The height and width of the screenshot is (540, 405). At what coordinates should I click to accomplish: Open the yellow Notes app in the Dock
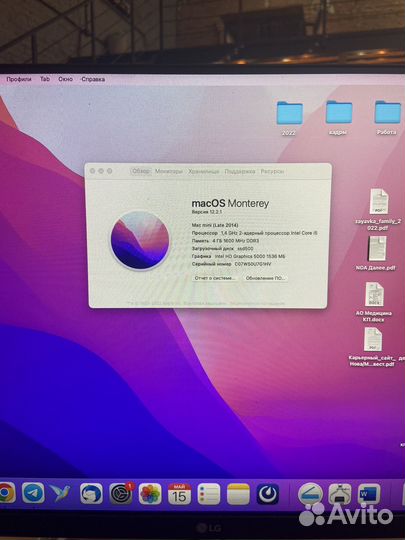point(238,494)
